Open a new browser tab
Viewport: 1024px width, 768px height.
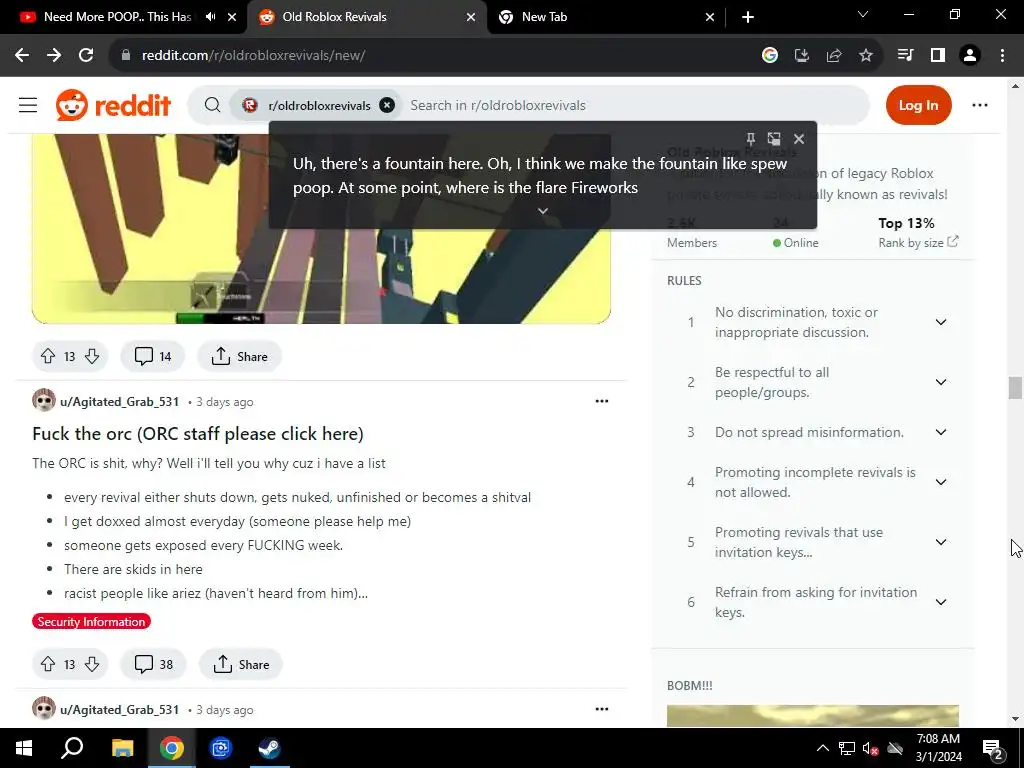(748, 17)
